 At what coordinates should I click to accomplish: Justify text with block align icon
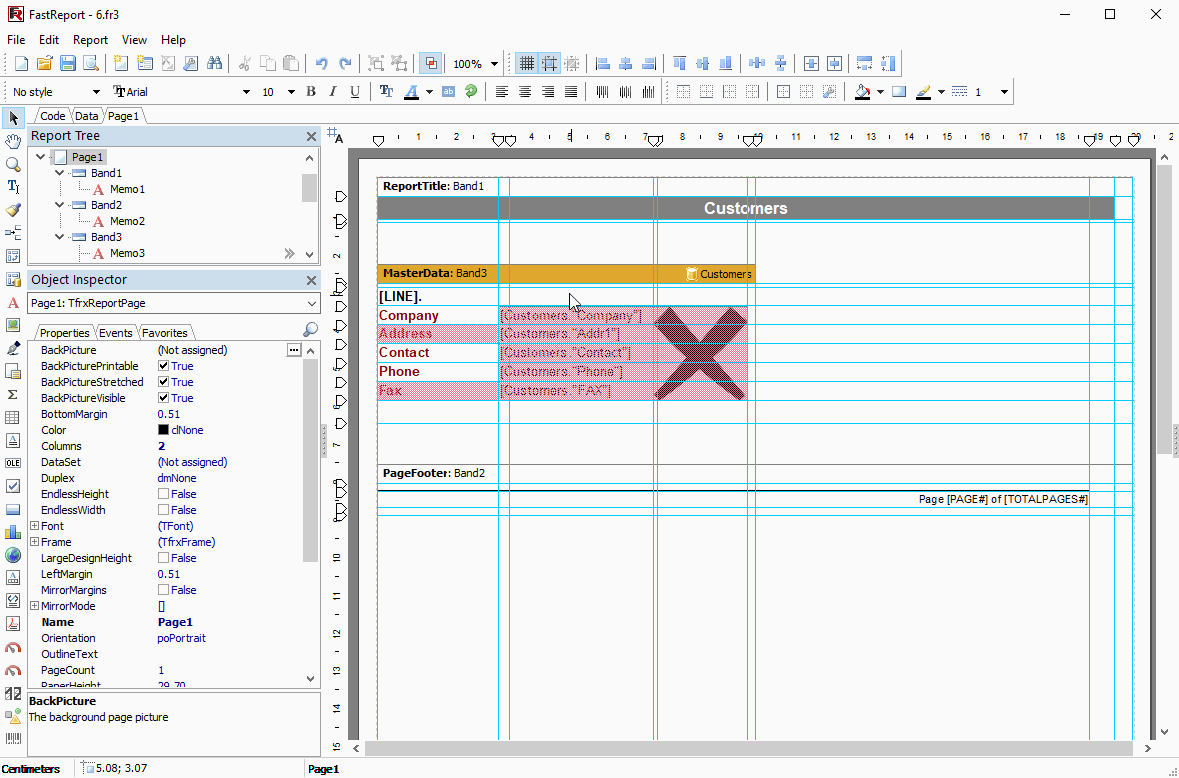571,92
